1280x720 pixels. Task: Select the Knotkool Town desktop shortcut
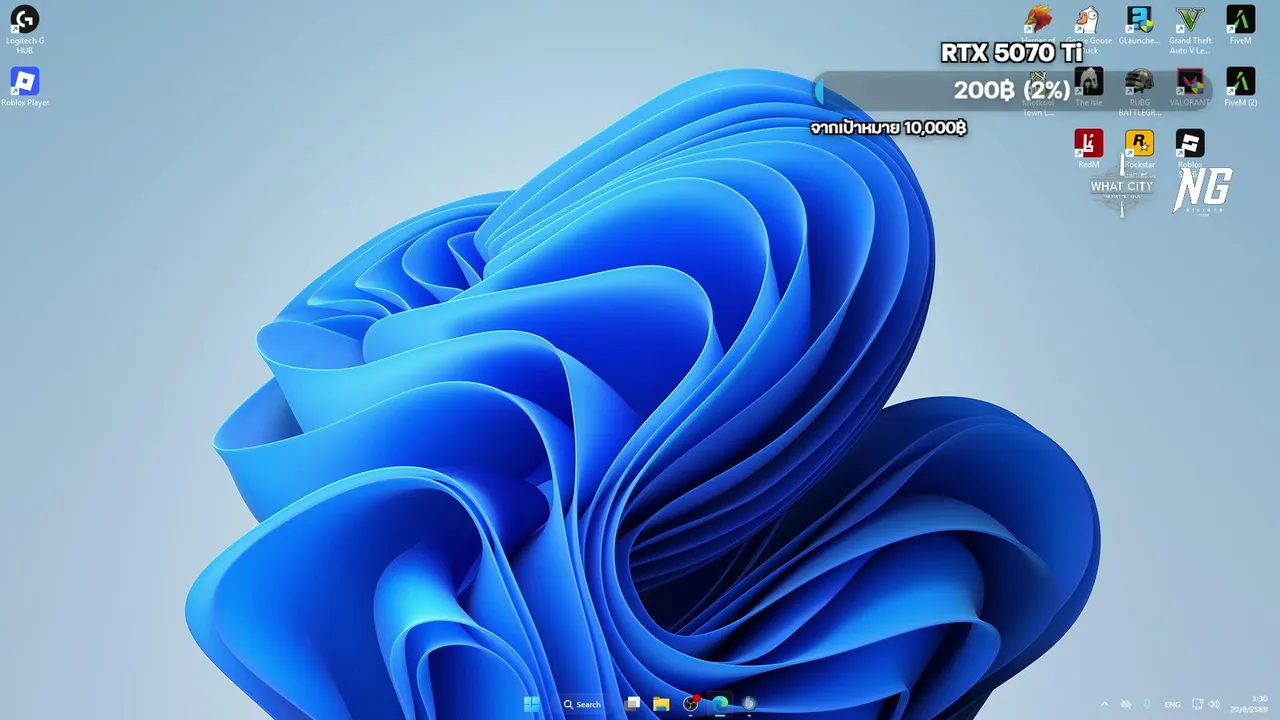1038,92
